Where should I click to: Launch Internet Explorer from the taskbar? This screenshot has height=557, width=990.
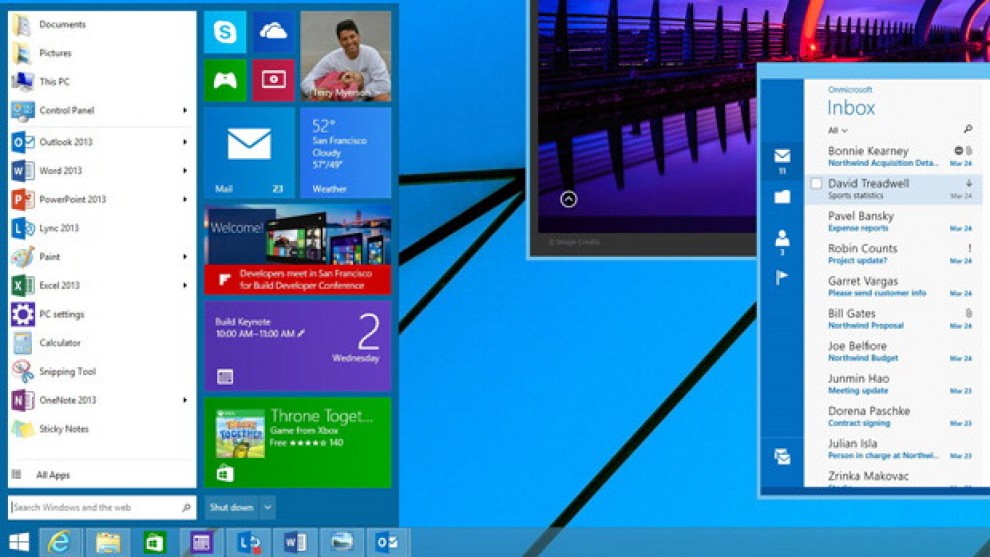59,542
